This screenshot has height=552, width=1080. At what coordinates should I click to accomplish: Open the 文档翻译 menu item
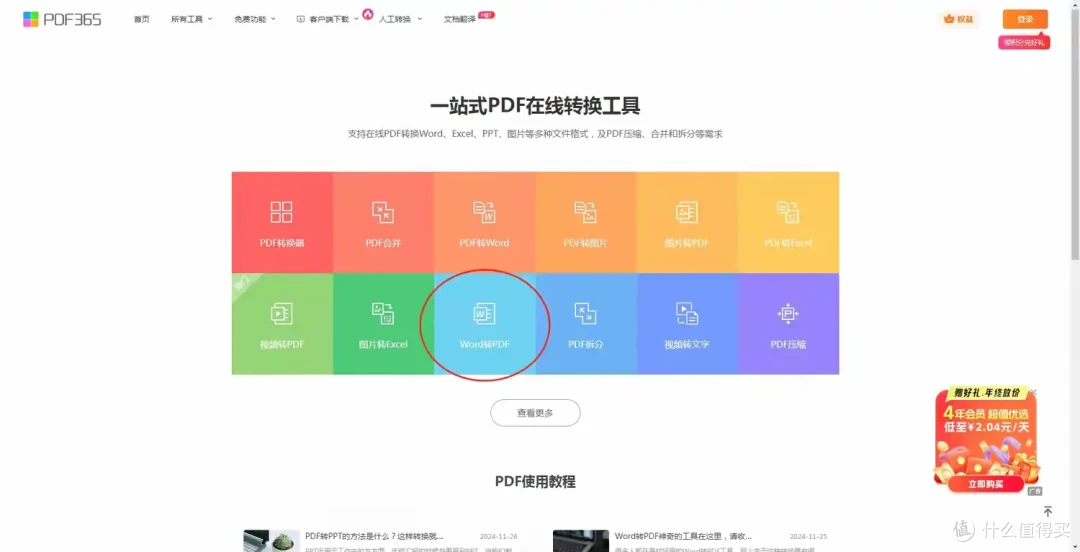coord(460,19)
